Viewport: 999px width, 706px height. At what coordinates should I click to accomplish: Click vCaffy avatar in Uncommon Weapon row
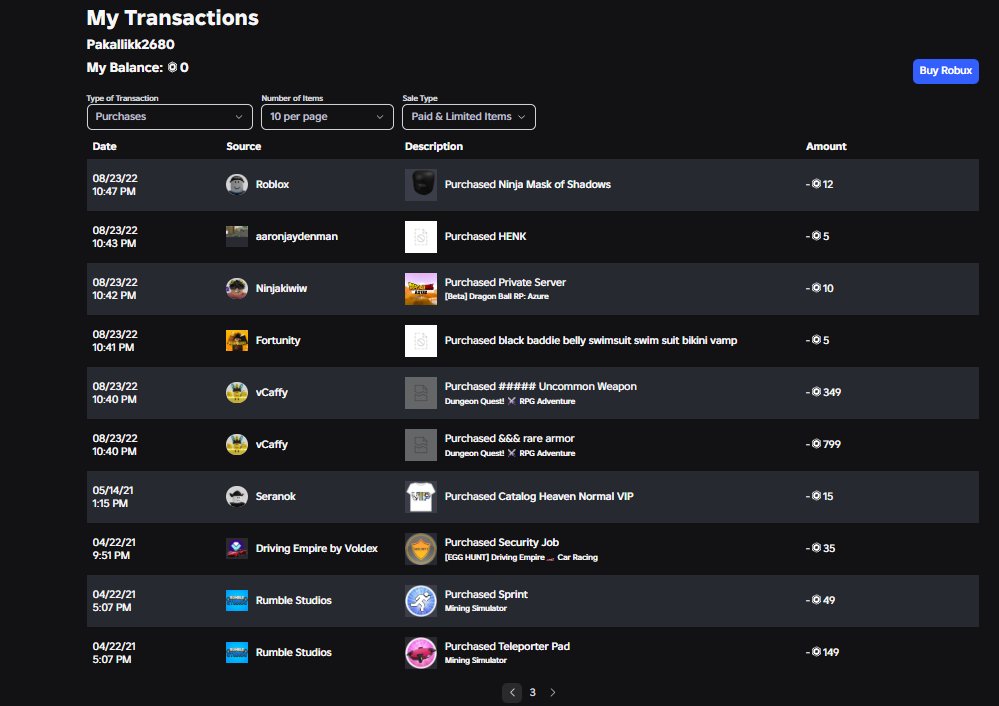(236, 393)
